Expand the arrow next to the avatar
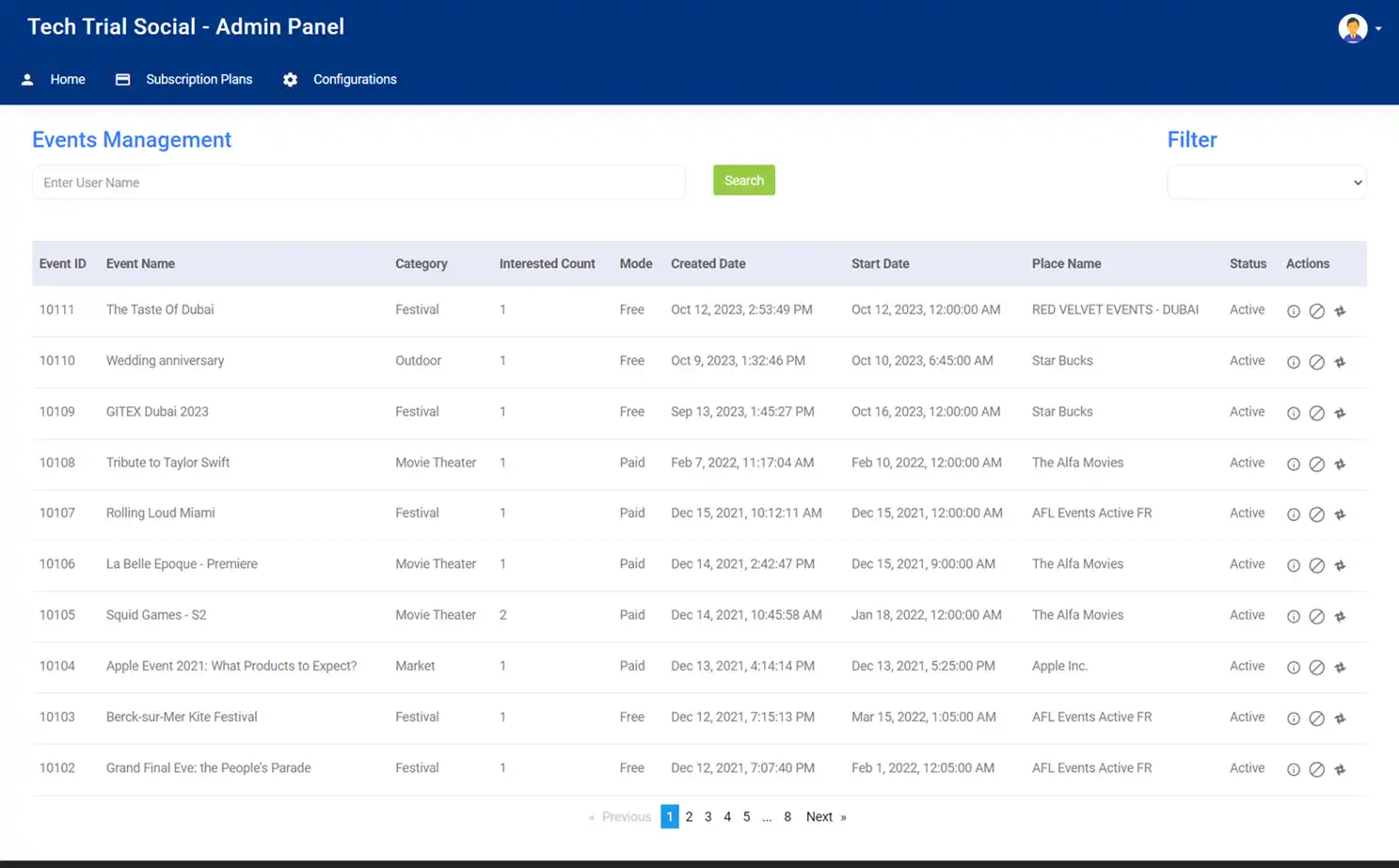The image size is (1399, 868). tap(1378, 30)
